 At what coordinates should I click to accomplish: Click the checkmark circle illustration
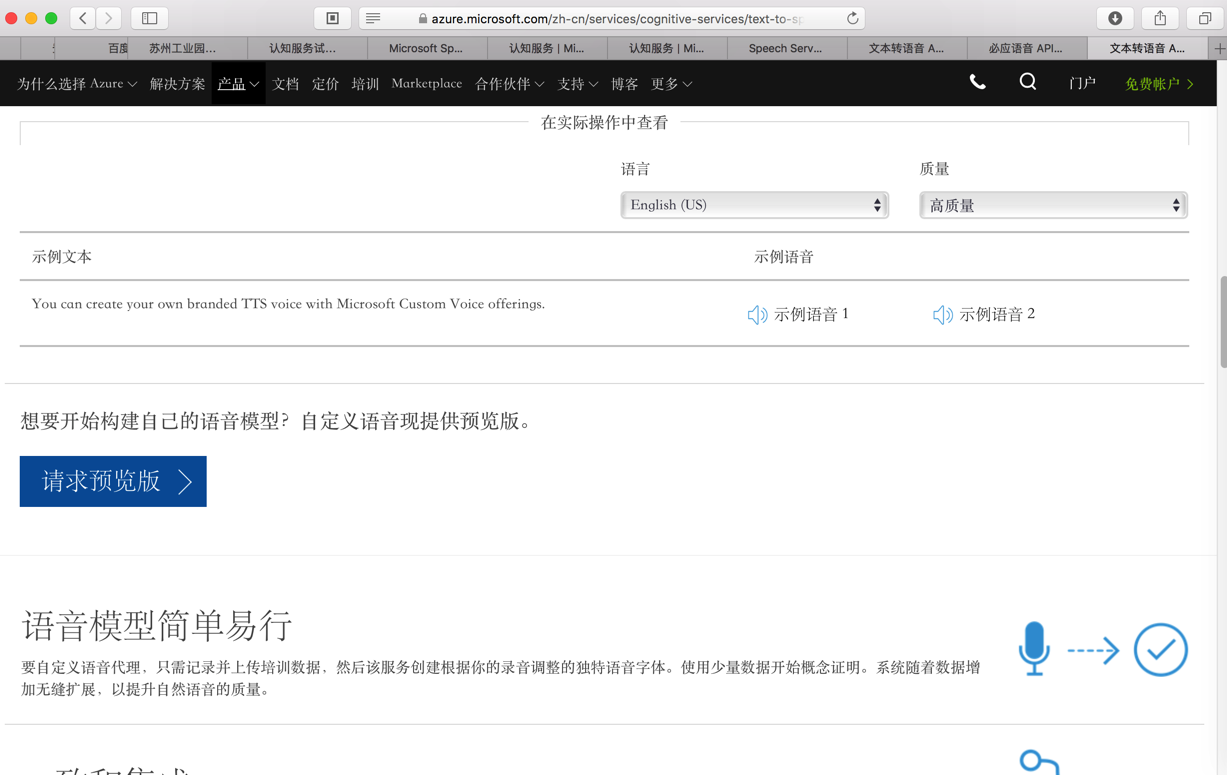coord(1161,650)
